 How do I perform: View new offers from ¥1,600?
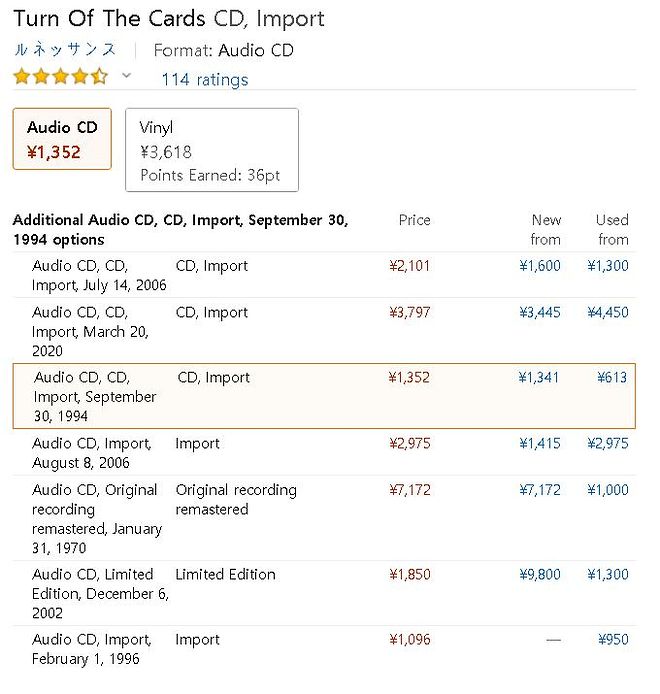[540, 266]
